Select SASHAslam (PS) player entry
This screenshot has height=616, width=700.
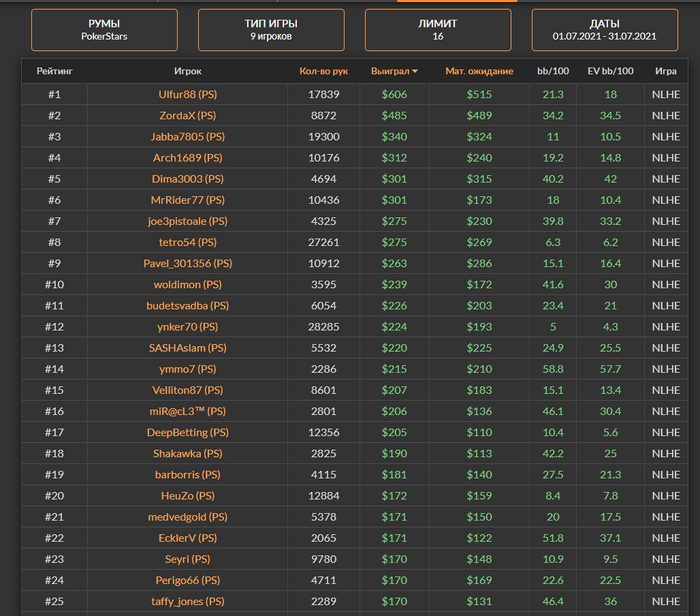[187, 348]
